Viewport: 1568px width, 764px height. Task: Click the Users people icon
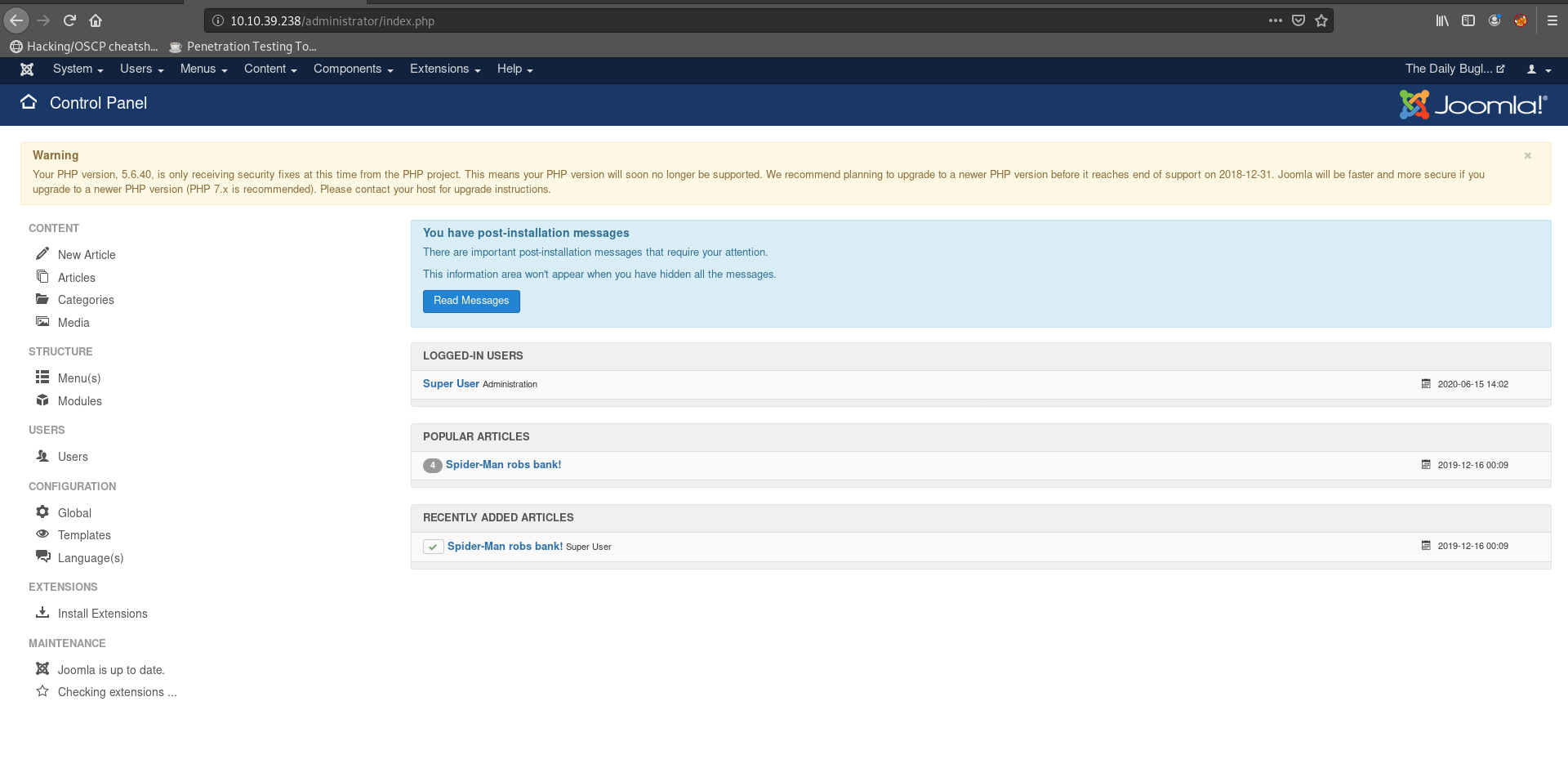click(42, 456)
